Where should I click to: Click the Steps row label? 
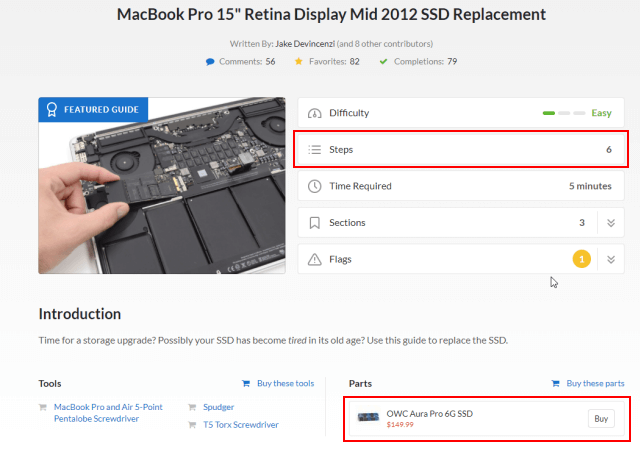tap(341, 149)
